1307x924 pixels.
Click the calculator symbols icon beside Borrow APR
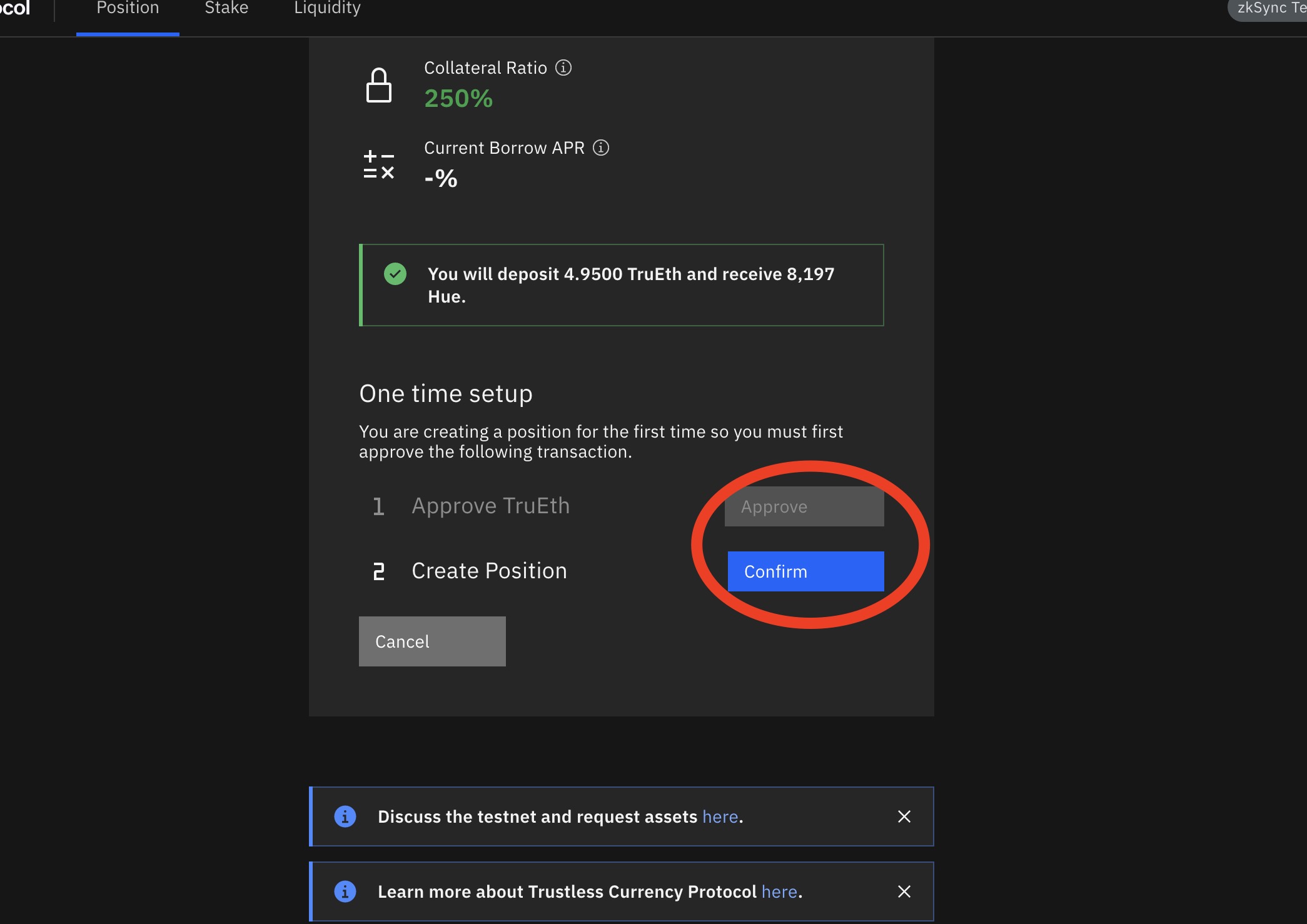pyautogui.click(x=378, y=165)
